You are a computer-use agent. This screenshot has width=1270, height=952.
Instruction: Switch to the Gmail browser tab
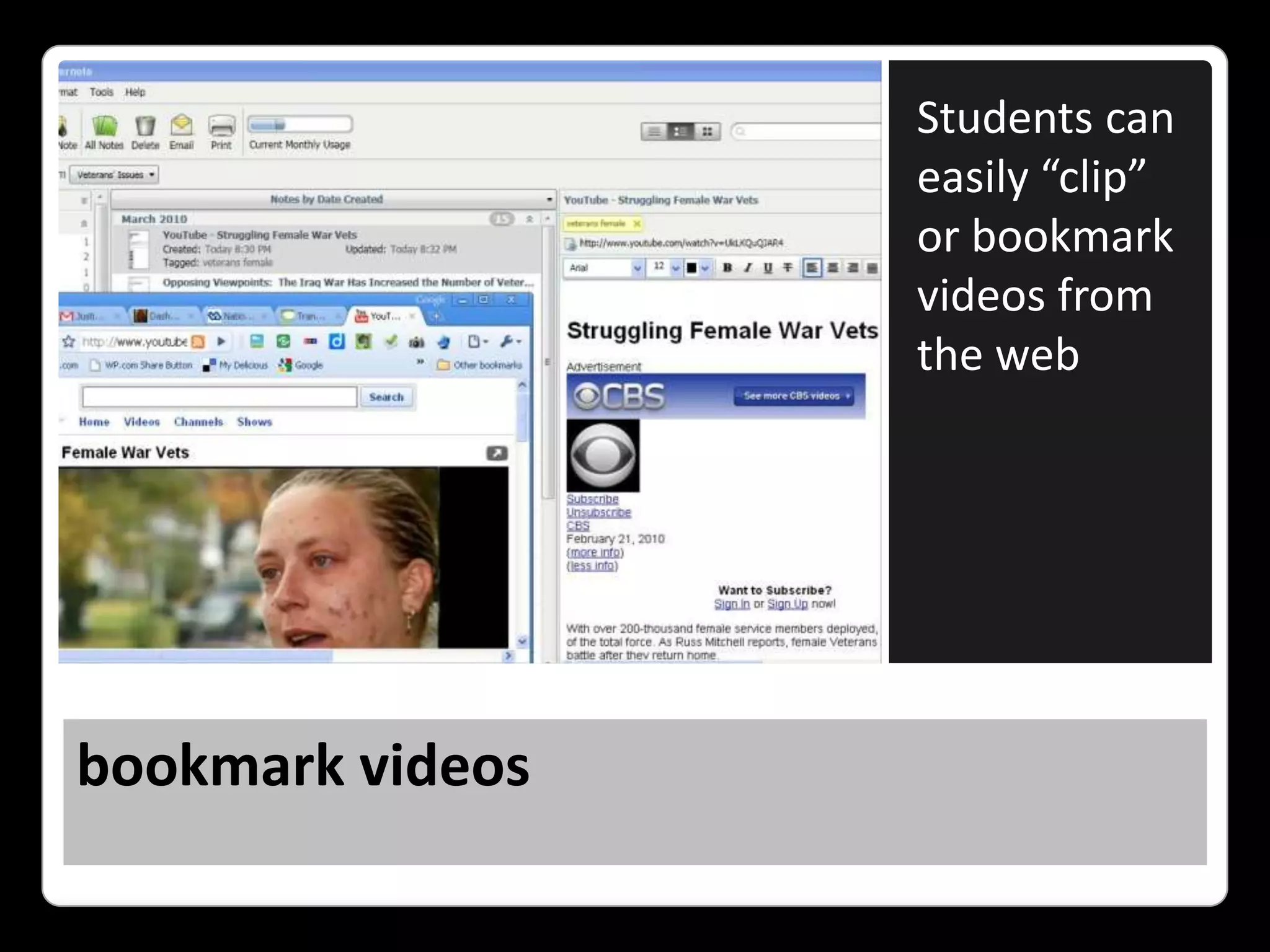[91, 316]
